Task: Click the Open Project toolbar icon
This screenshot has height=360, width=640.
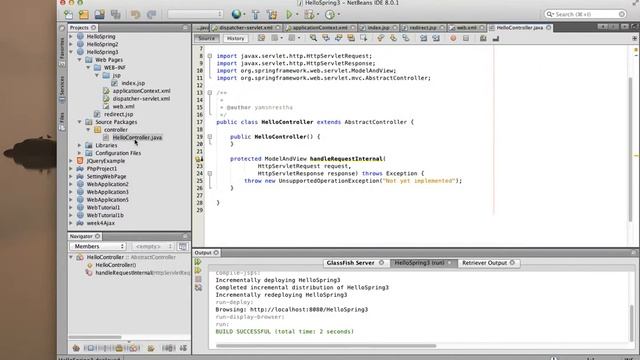Action: coord(100,15)
